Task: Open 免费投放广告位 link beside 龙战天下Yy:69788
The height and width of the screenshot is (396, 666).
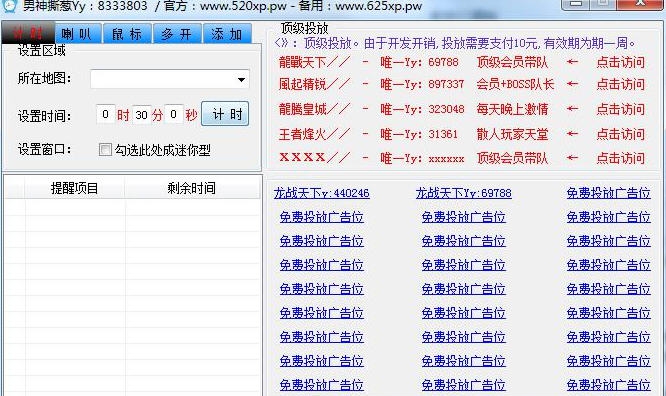Action: [x=608, y=193]
